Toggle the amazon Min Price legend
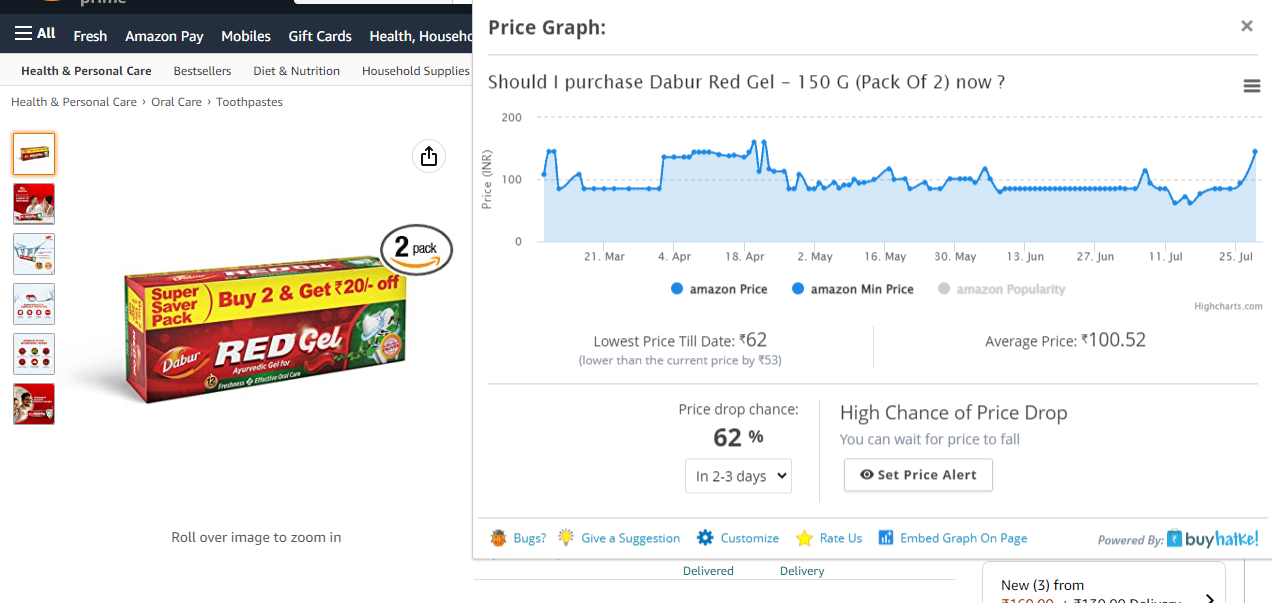 tap(852, 289)
